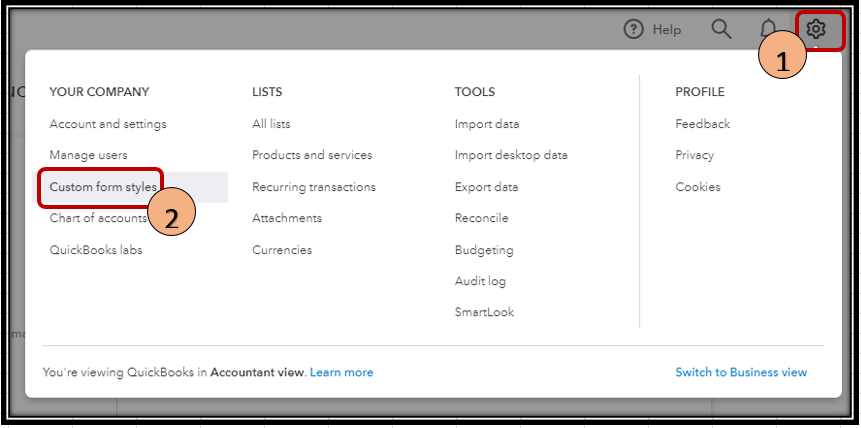Open the Feedback option

pyautogui.click(x=702, y=124)
